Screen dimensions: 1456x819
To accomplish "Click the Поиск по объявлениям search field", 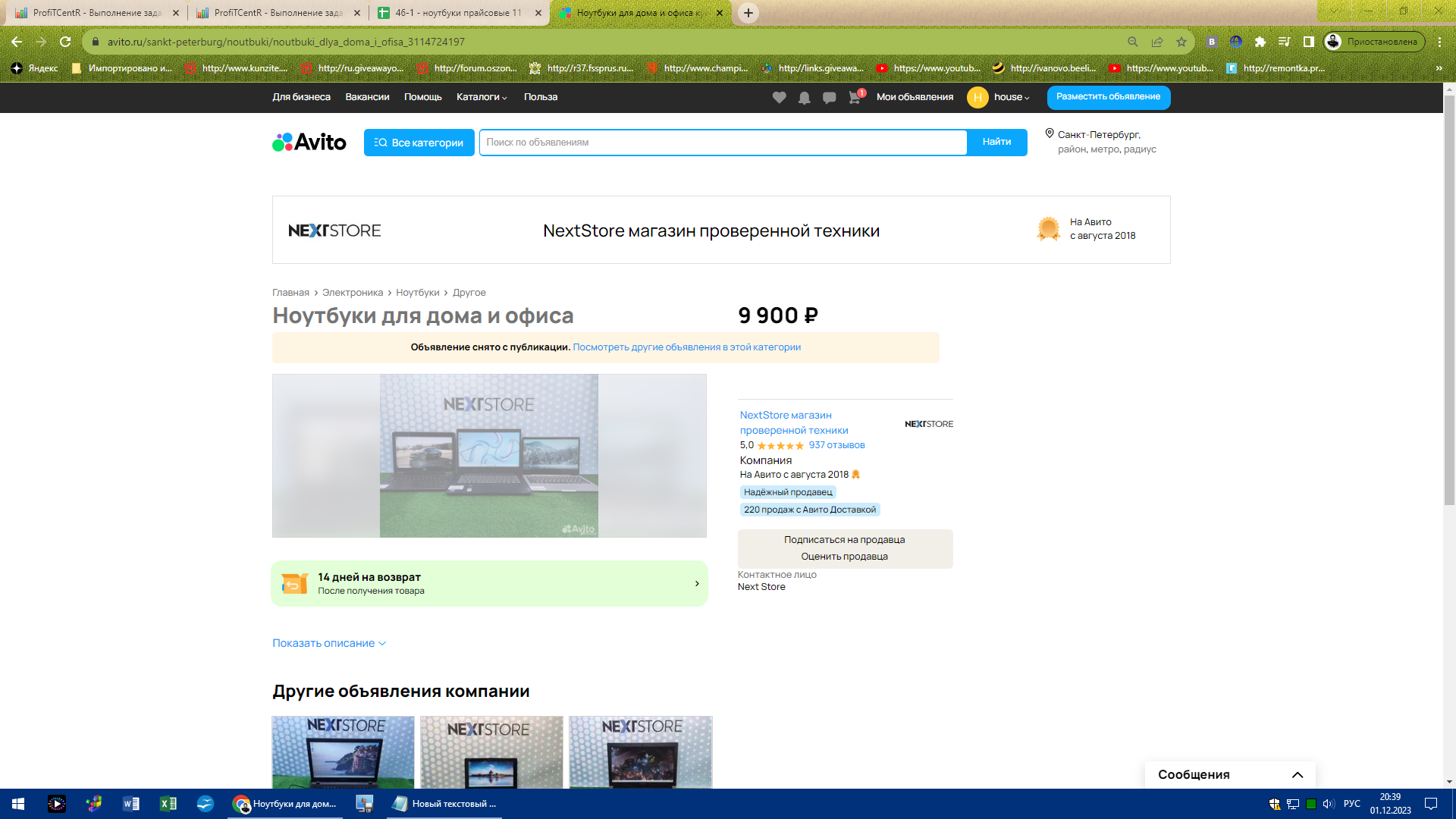I will click(x=722, y=143).
